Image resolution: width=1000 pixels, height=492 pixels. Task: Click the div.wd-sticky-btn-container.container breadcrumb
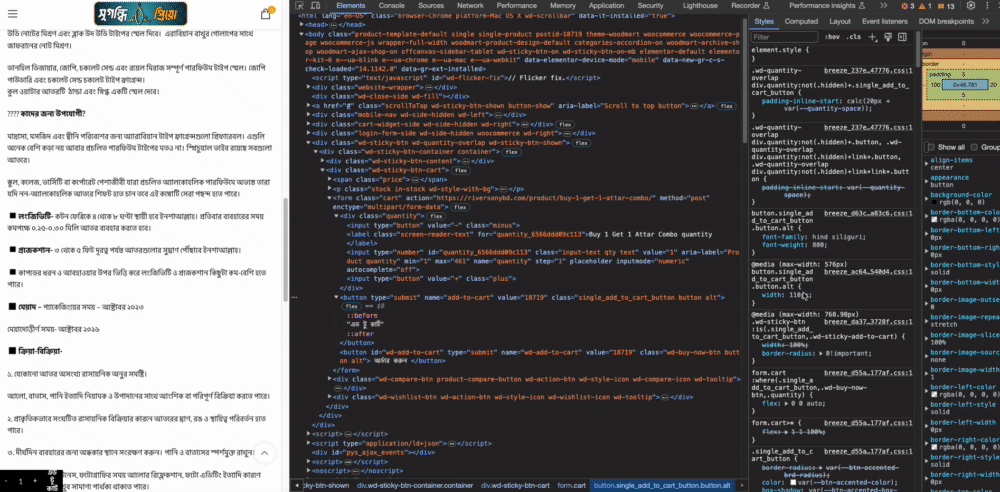(x=415, y=486)
